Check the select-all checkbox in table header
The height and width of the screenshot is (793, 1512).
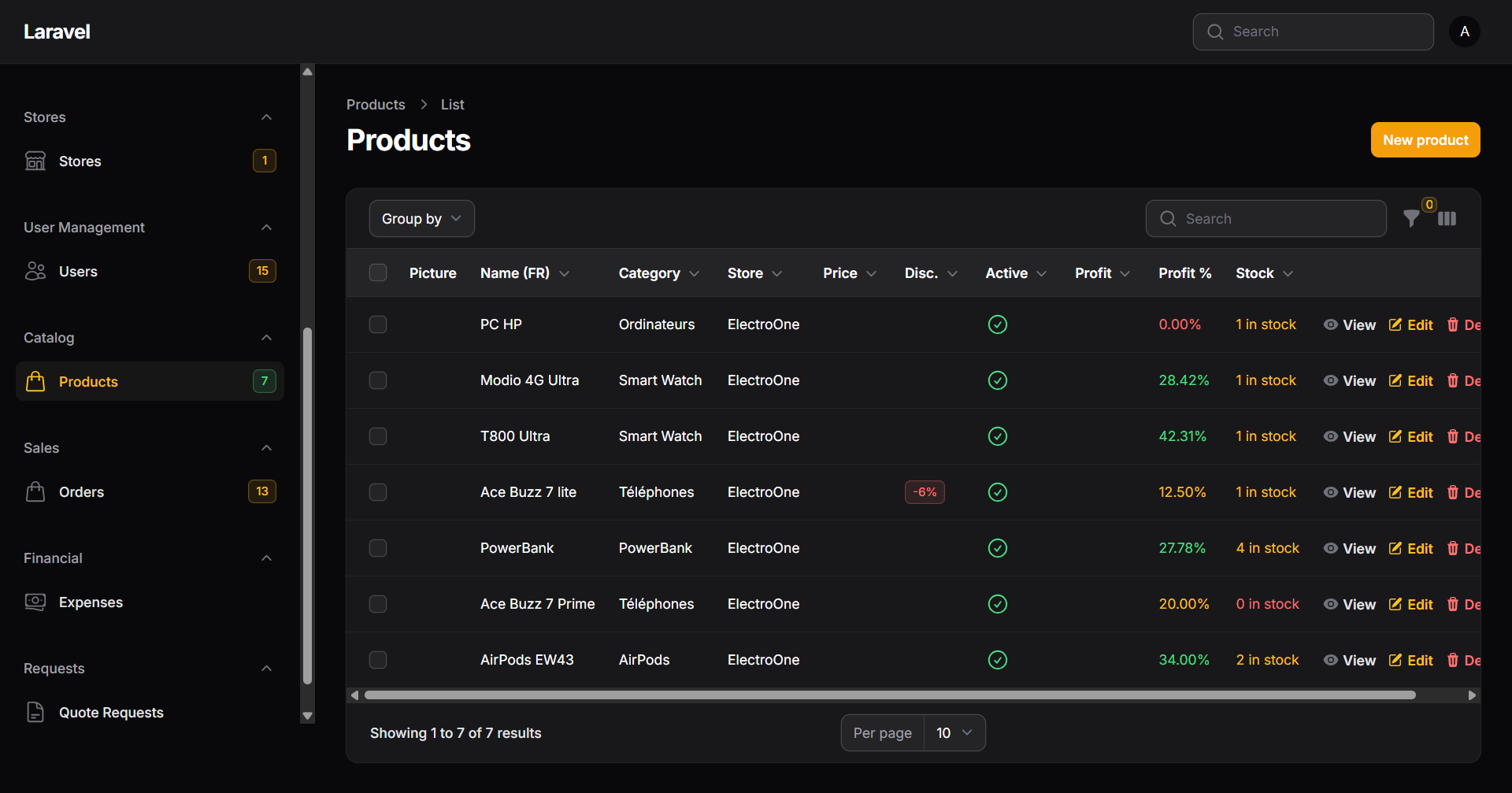click(378, 272)
